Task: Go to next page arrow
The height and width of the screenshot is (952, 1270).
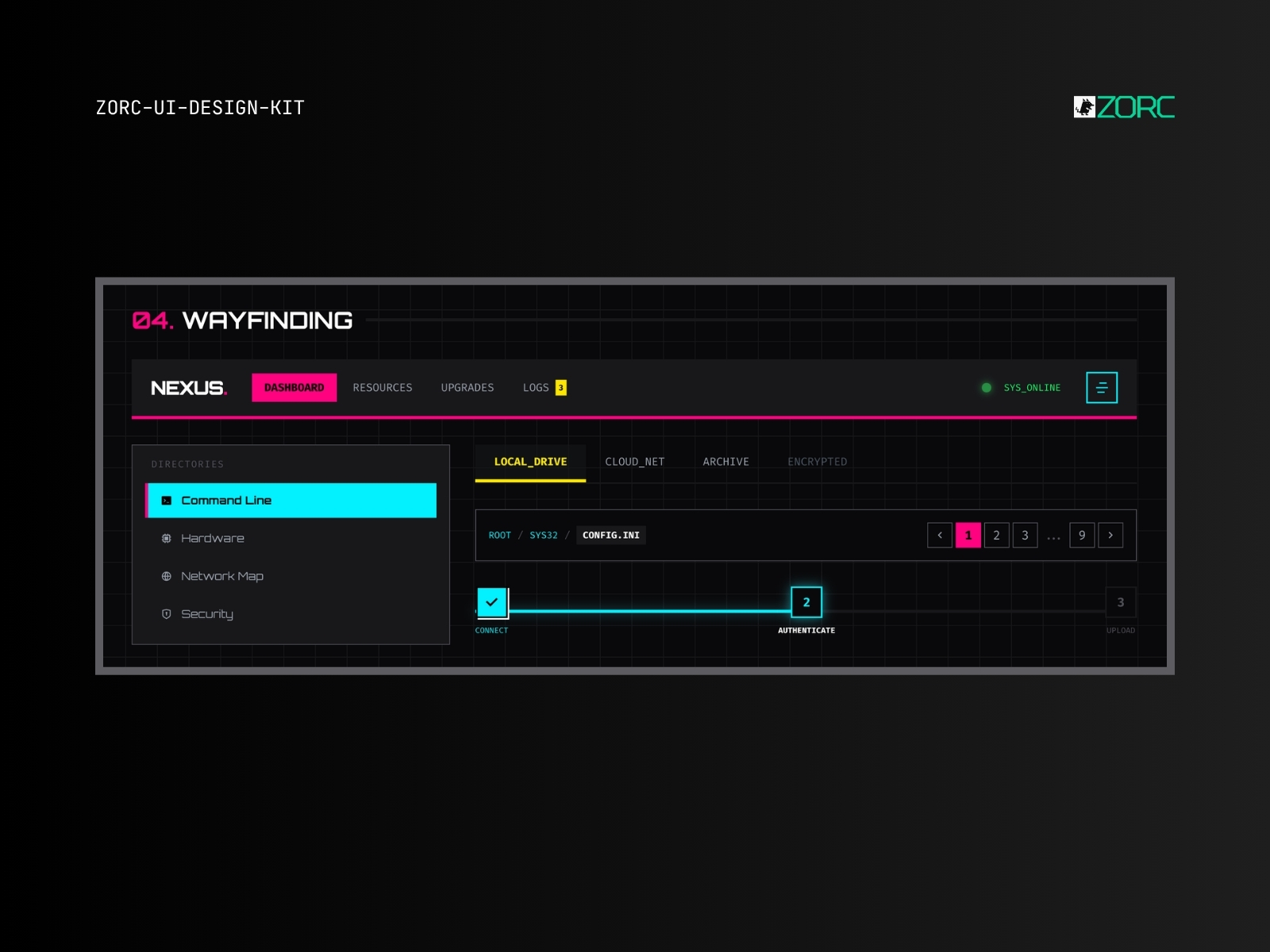Action: 1110,535
